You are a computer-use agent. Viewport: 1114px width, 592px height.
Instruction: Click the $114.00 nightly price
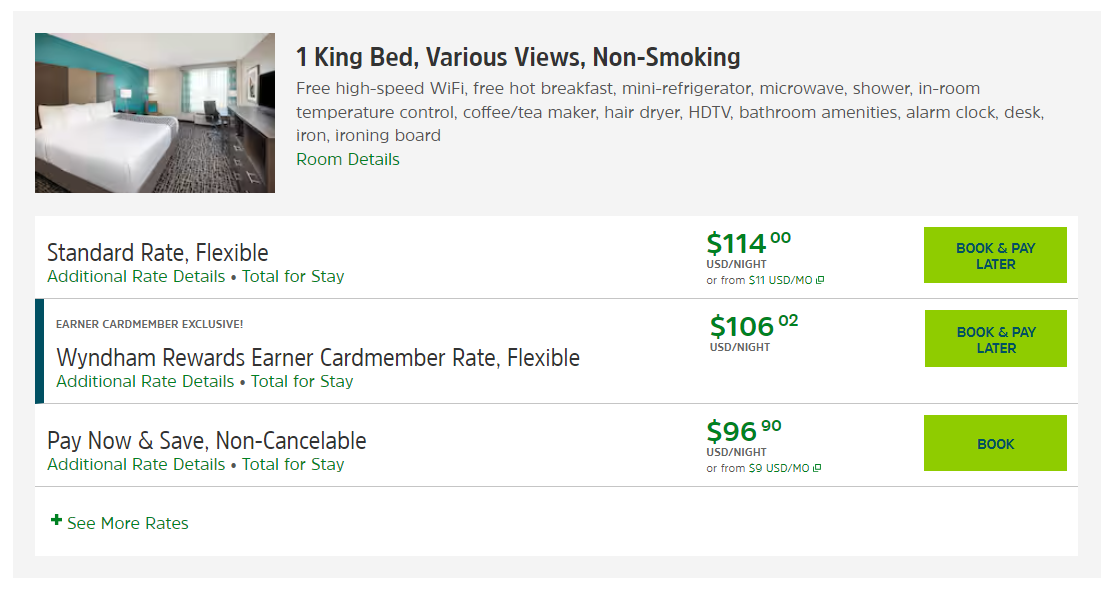click(748, 243)
